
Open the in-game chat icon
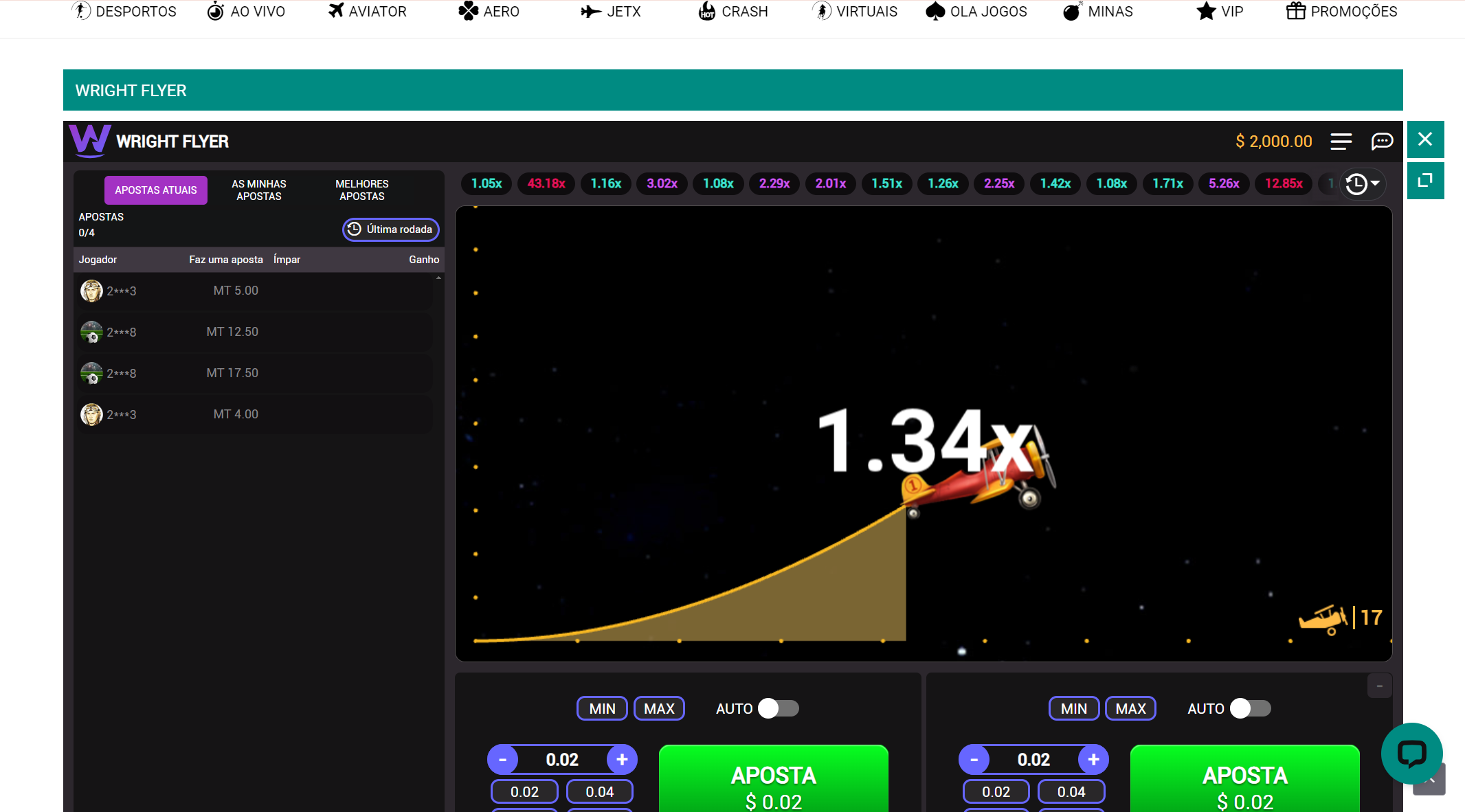(1382, 142)
